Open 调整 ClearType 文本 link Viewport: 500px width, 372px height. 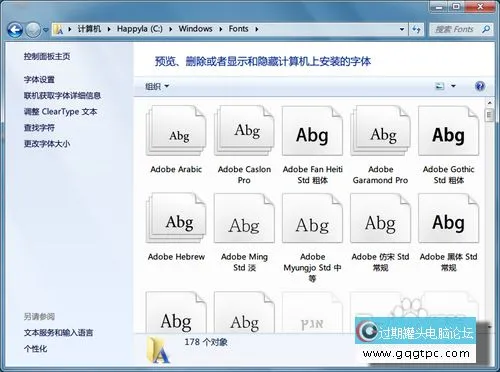(x=60, y=111)
